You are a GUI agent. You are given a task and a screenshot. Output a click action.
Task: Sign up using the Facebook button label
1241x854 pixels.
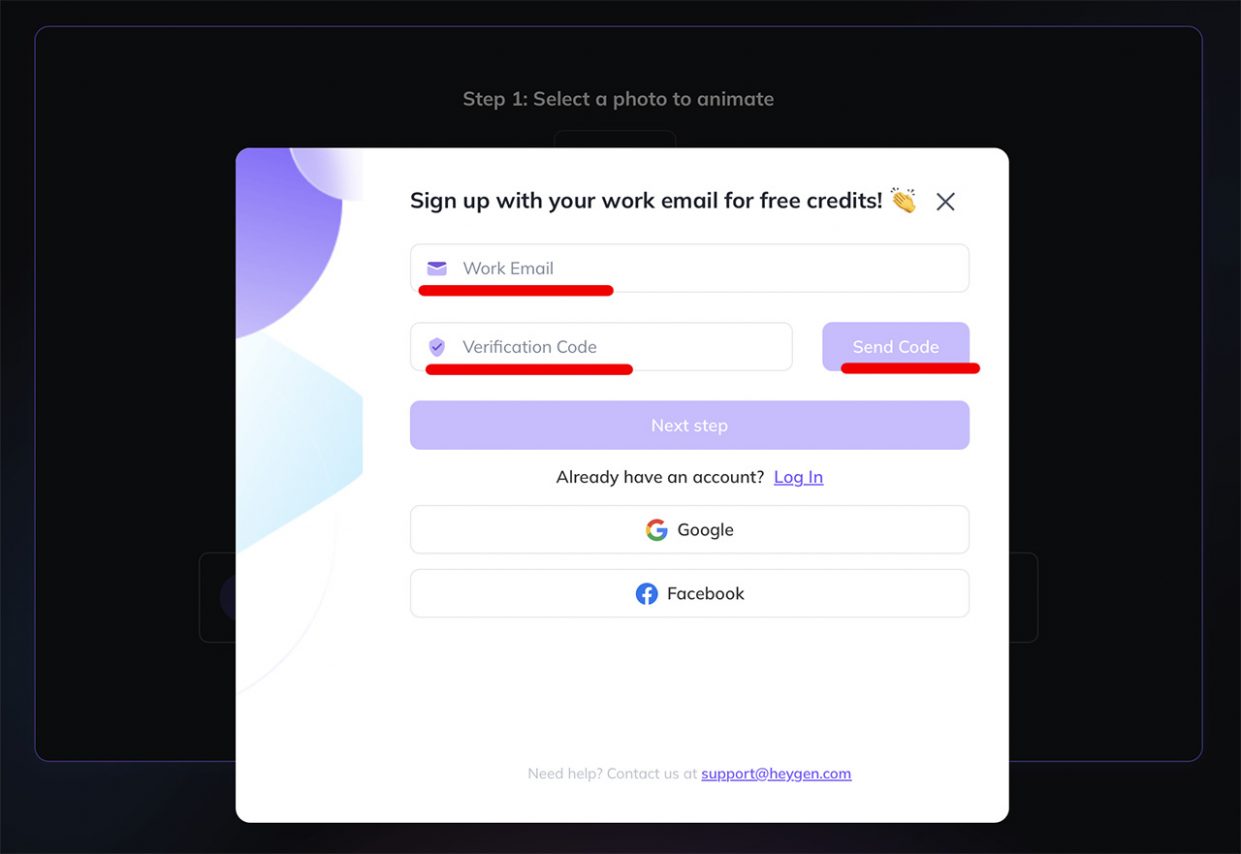click(705, 594)
